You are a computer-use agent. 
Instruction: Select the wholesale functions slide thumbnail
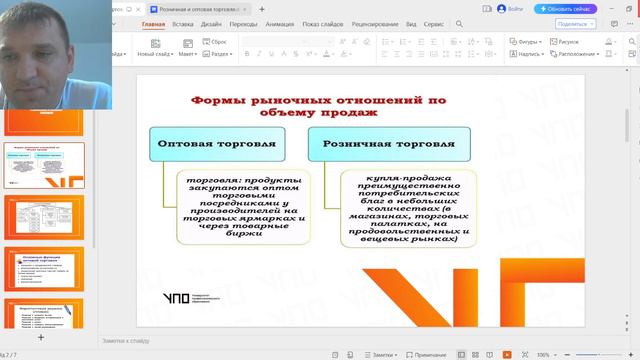tap(44, 269)
